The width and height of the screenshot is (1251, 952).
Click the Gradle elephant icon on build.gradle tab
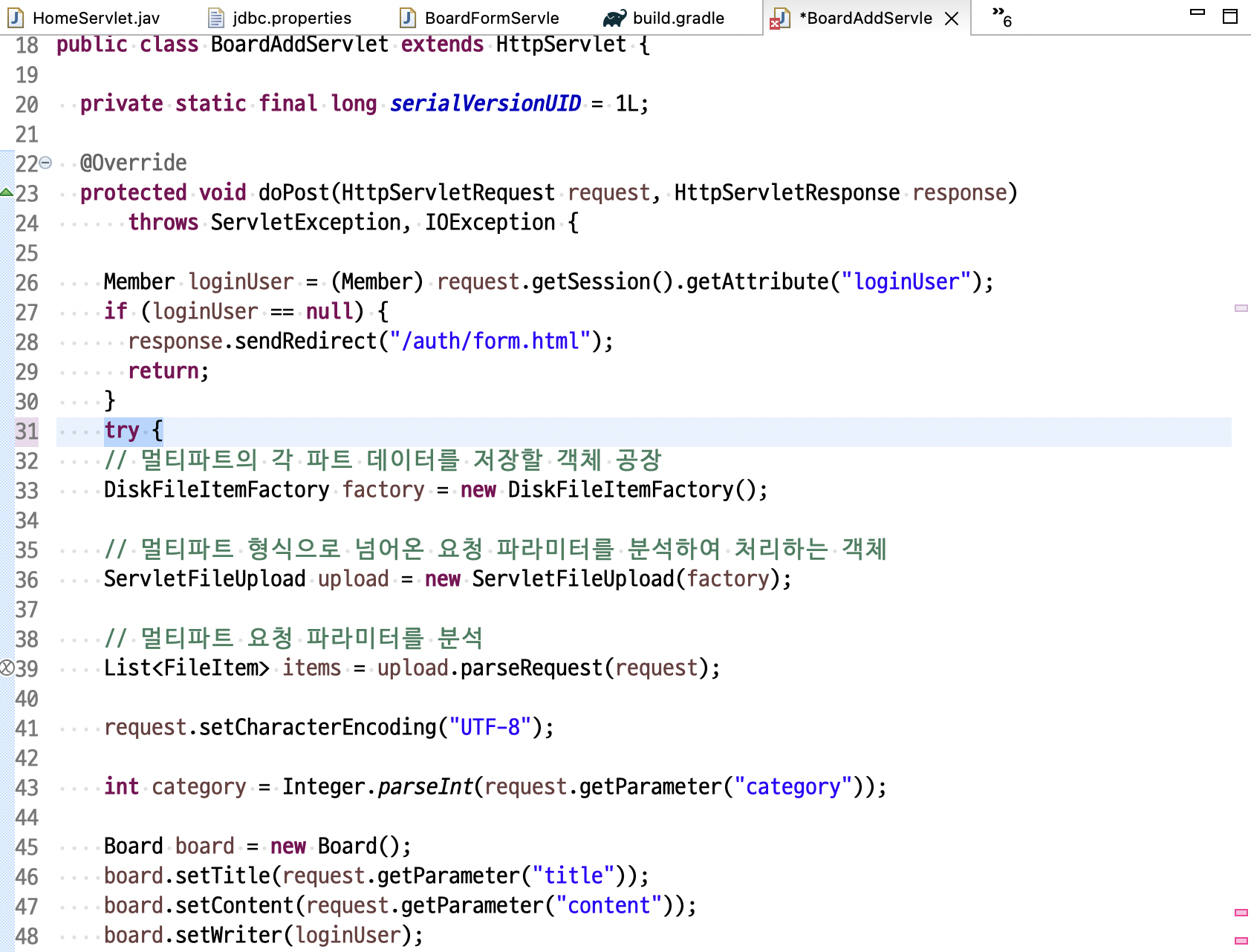coord(615,19)
